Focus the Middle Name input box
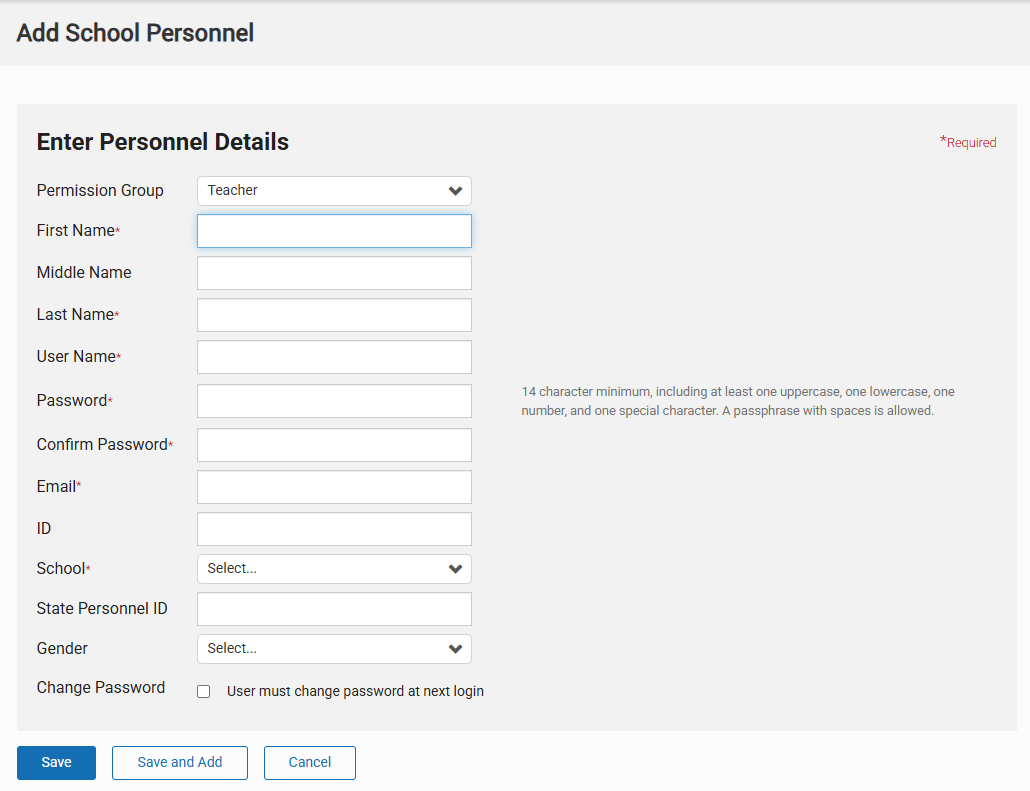 (x=333, y=273)
